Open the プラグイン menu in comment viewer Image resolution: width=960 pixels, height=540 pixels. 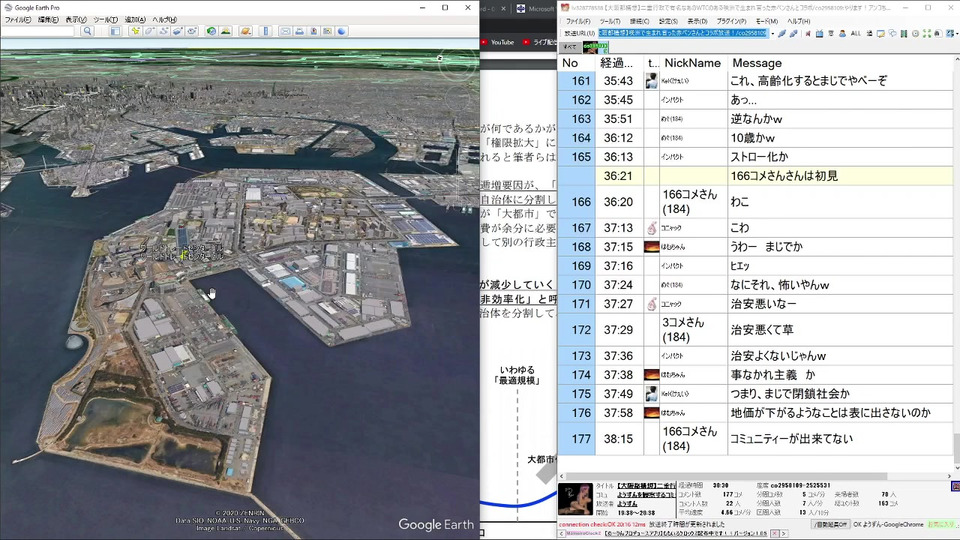pos(731,21)
